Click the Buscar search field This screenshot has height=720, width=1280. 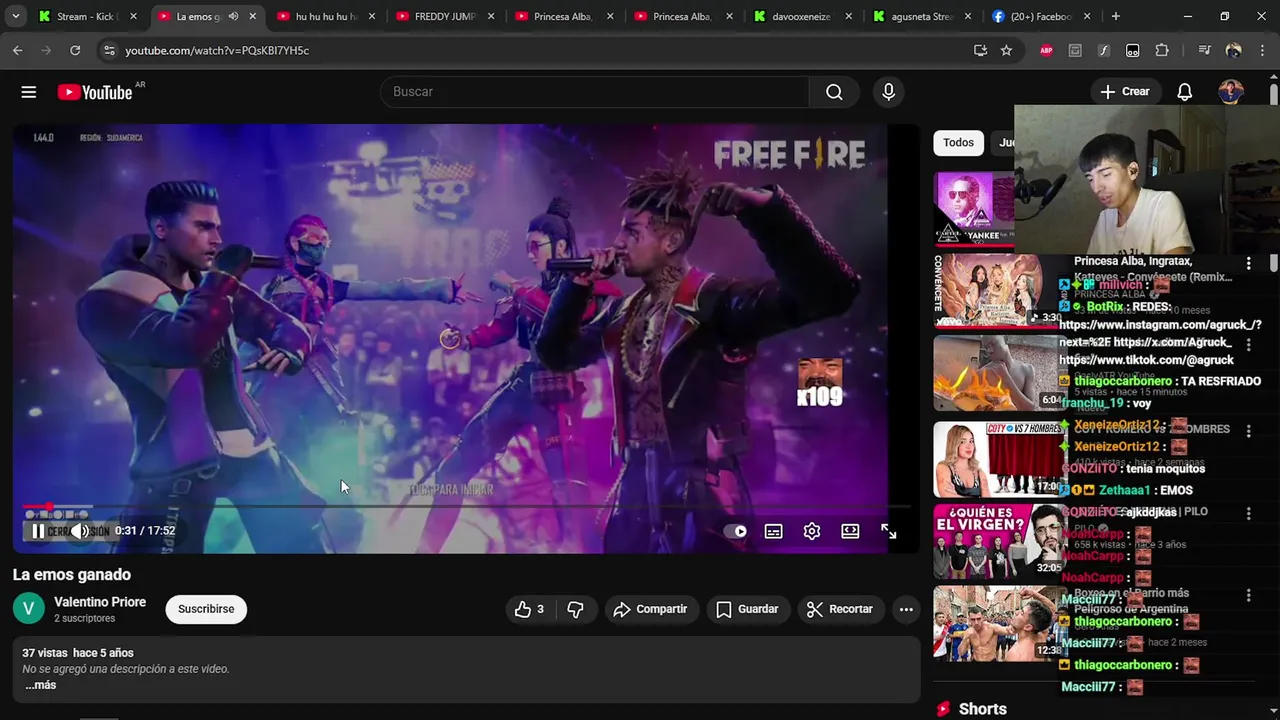point(595,92)
